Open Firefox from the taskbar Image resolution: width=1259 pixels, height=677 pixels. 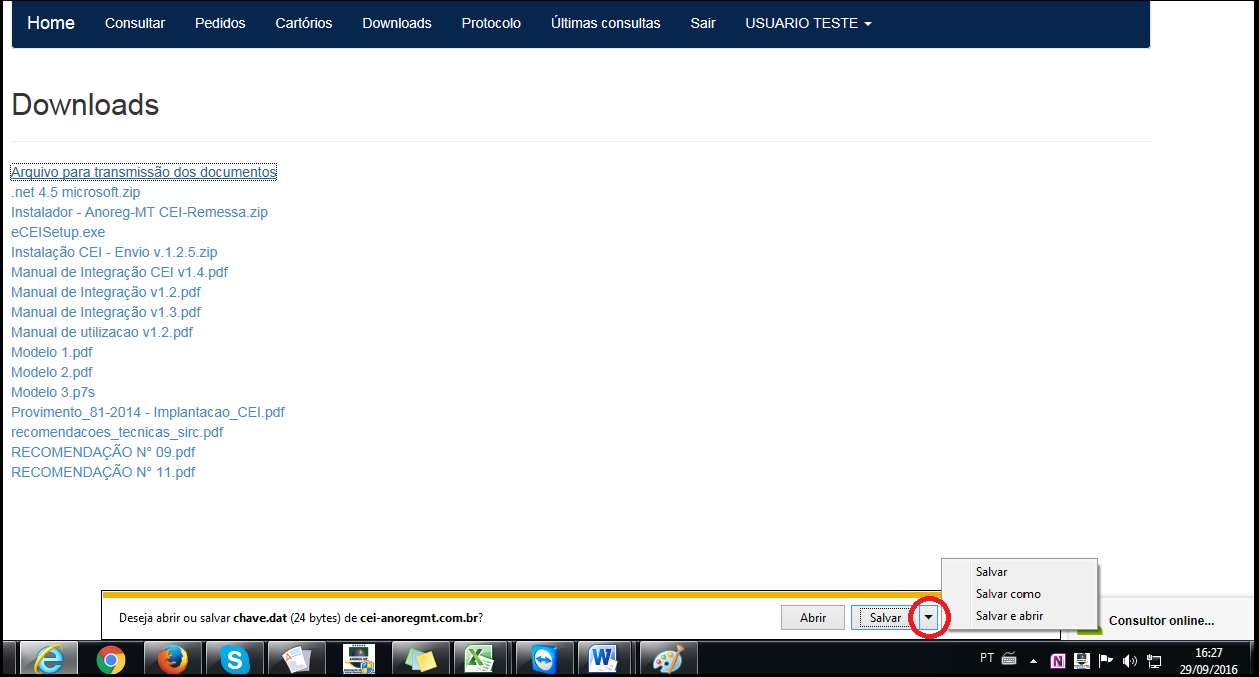tap(172, 659)
